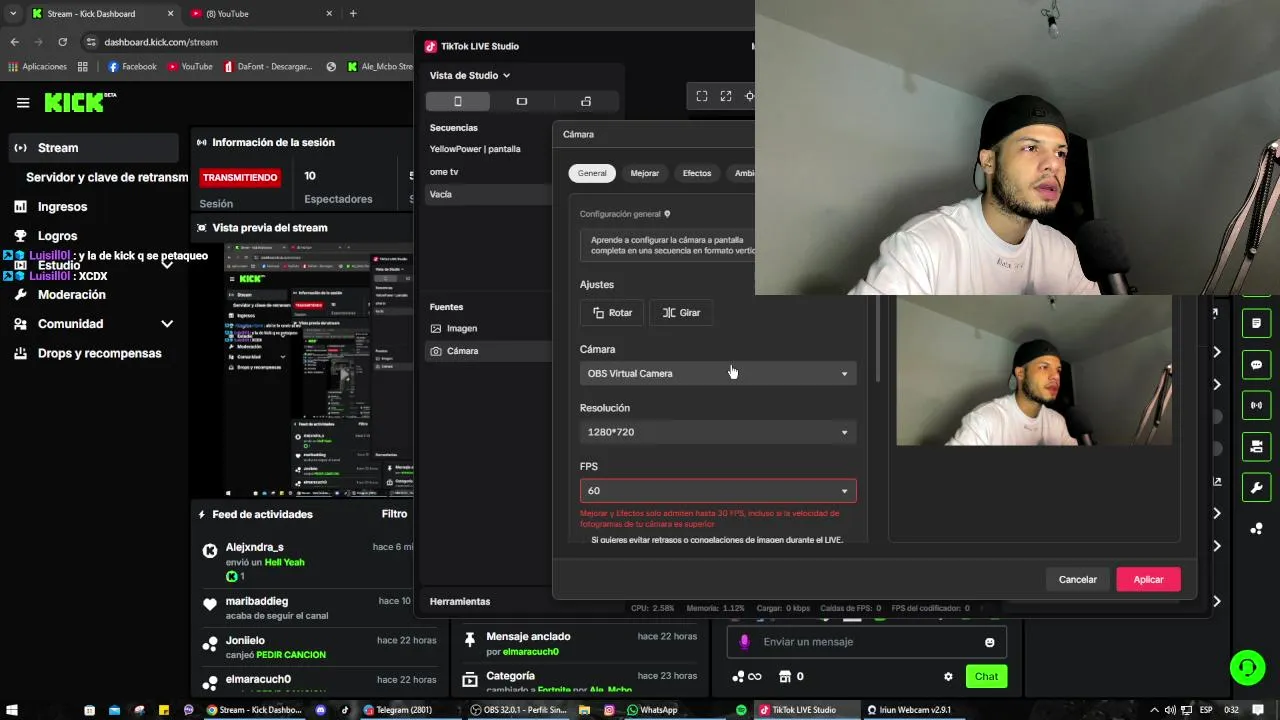Select the Vacía scene
The height and width of the screenshot is (720, 1280).
tap(488, 194)
